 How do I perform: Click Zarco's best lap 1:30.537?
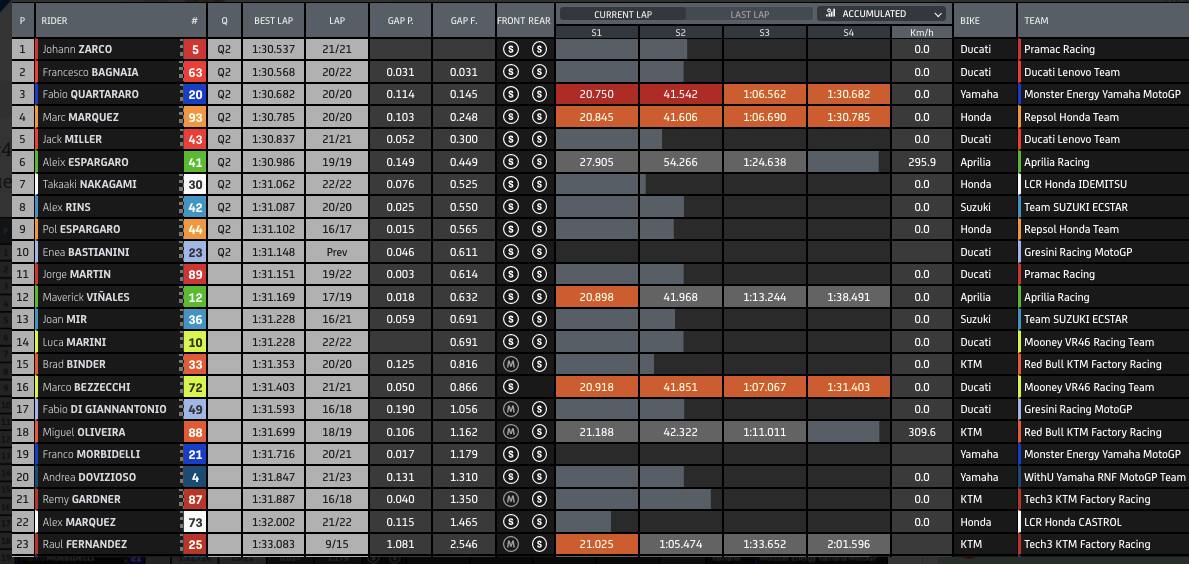pyautogui.click(x=274, y=49)
